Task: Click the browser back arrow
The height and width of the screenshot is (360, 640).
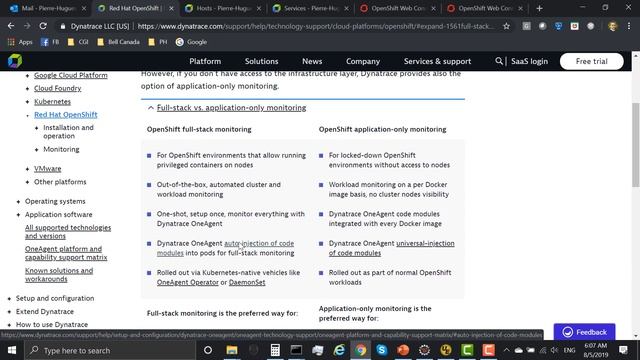Action: tap(11, 26)
